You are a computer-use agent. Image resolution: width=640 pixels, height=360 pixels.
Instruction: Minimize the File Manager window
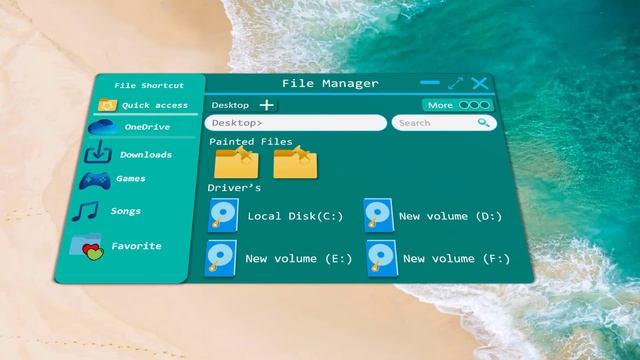430,82
